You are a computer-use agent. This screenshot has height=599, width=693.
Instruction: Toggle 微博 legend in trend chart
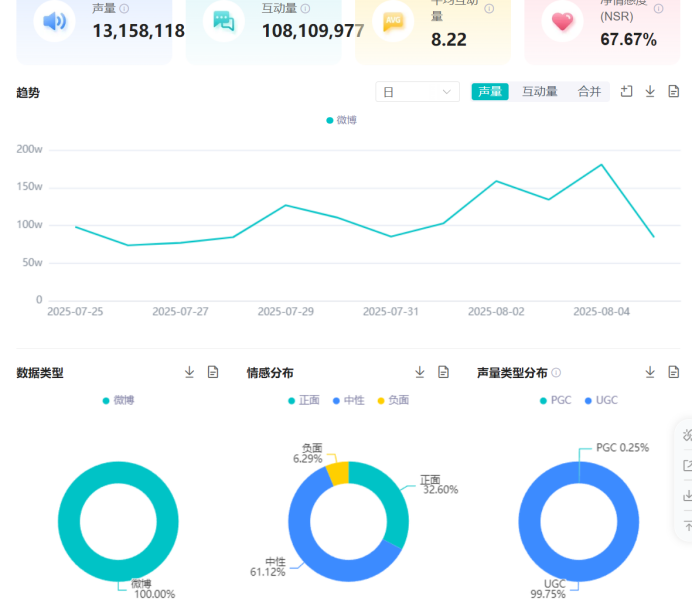pos(341,120)
